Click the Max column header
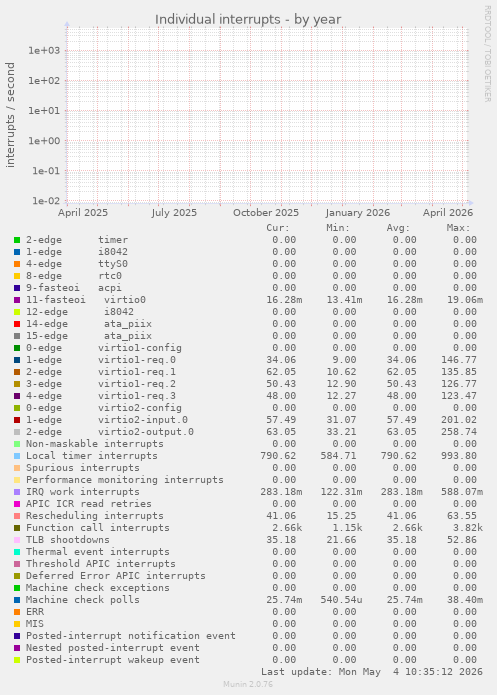The image size is (497, 695). pyautogui.click(x=458, y=228)
